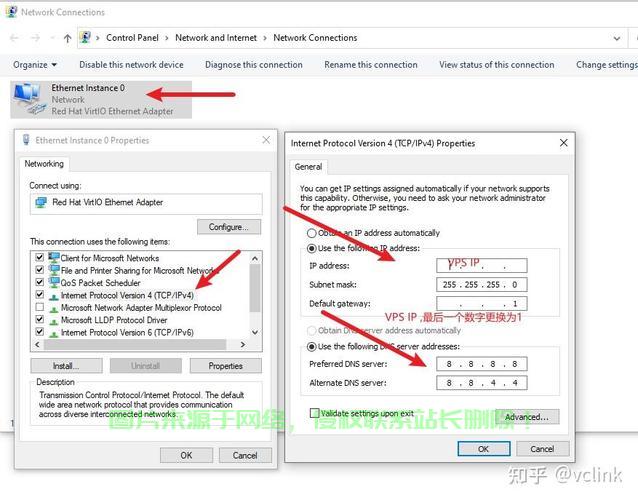Viewport: 638px width, 500px height.
Task: Toggle Microsoft LLDP Protocol Driver checkbox
Action: (39, 319)
